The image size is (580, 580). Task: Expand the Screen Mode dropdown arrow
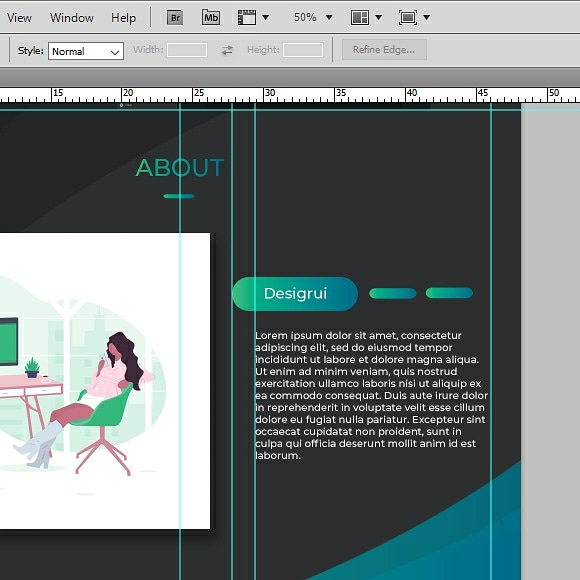426,17
